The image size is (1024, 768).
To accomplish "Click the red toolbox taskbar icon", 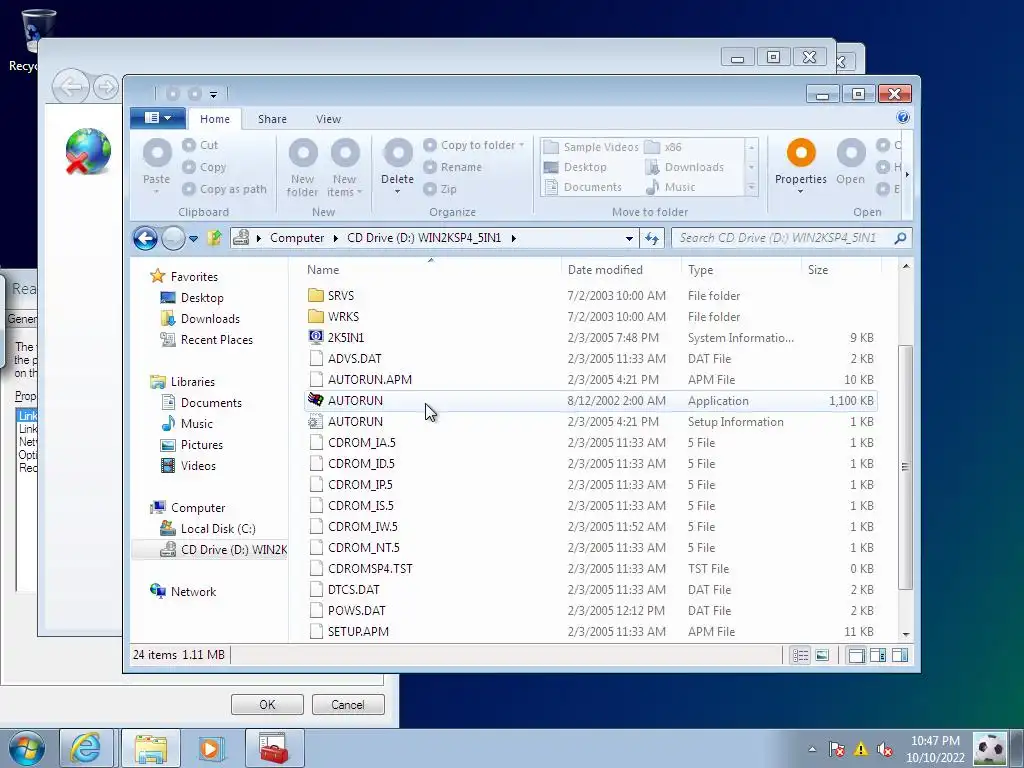I will [x=274, y=748].
